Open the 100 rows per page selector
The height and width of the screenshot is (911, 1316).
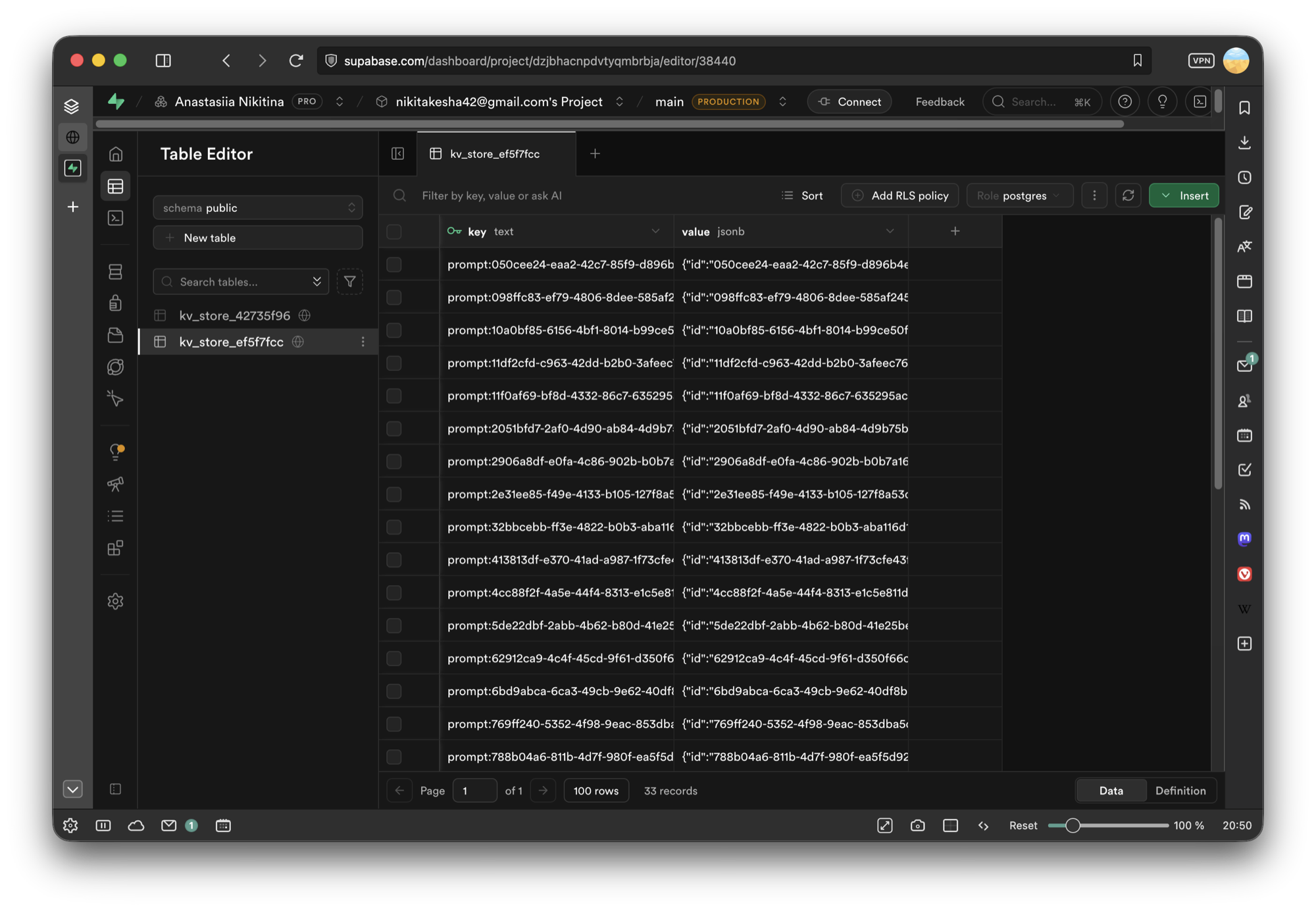coord(596,791)
